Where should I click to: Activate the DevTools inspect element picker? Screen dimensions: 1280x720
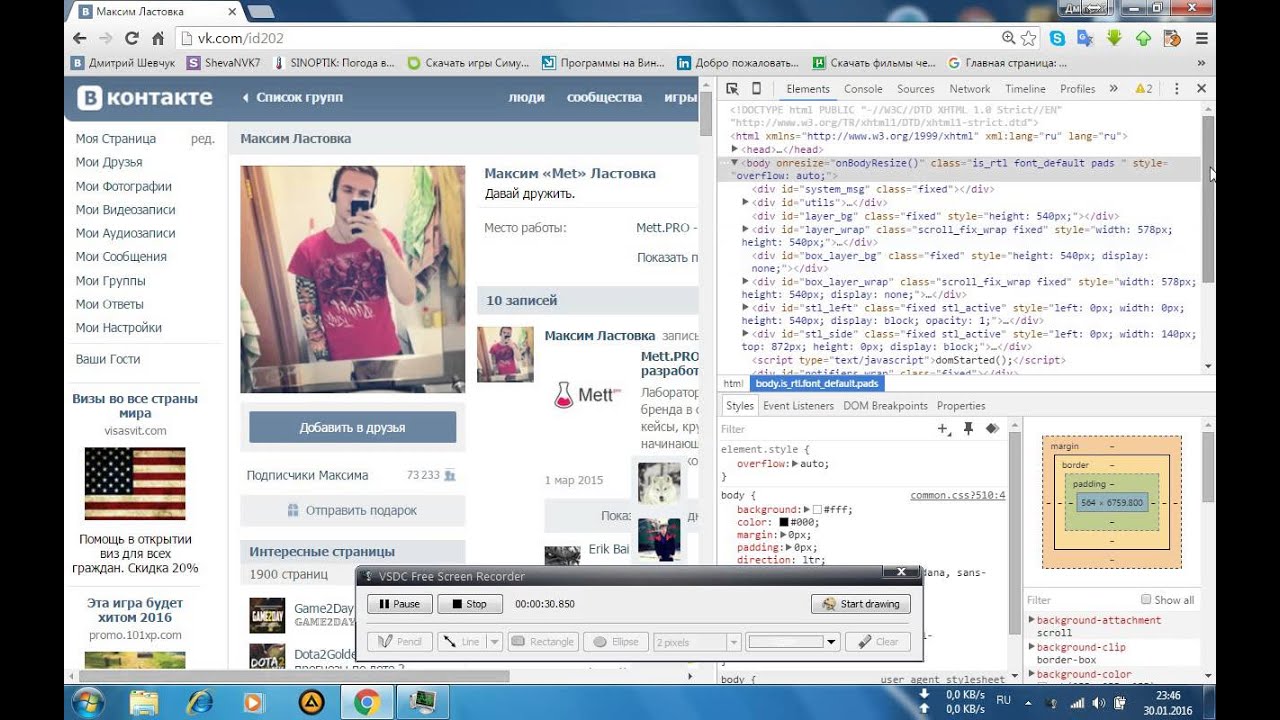[732, 89]
